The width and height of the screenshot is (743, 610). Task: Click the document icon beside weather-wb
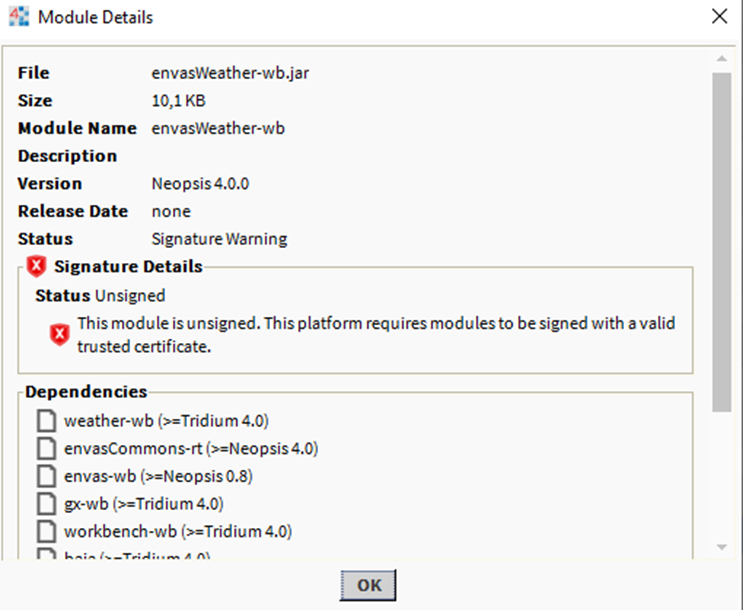coord(46,421)
